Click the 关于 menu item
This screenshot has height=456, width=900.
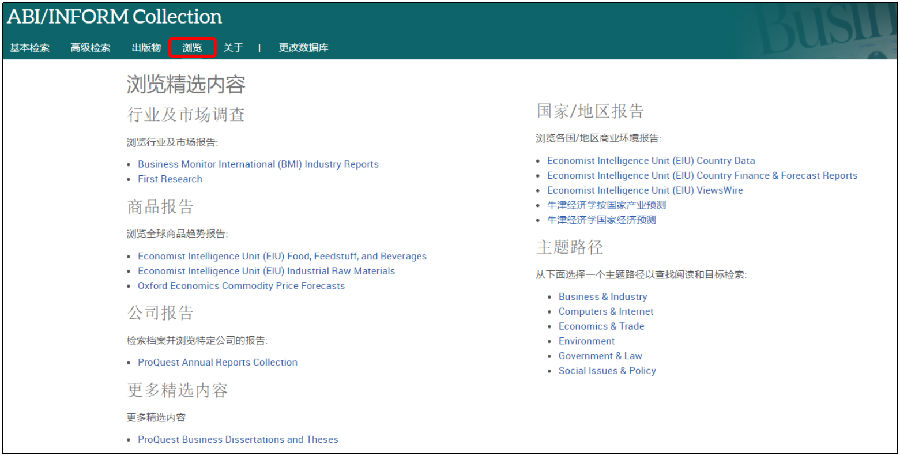pyautogui.click(x=233, y=48)
